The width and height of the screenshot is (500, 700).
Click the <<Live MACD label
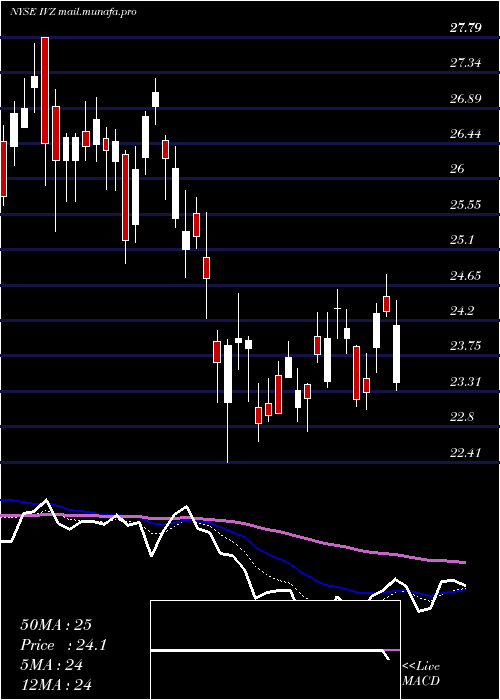click(x=421, y=673)
